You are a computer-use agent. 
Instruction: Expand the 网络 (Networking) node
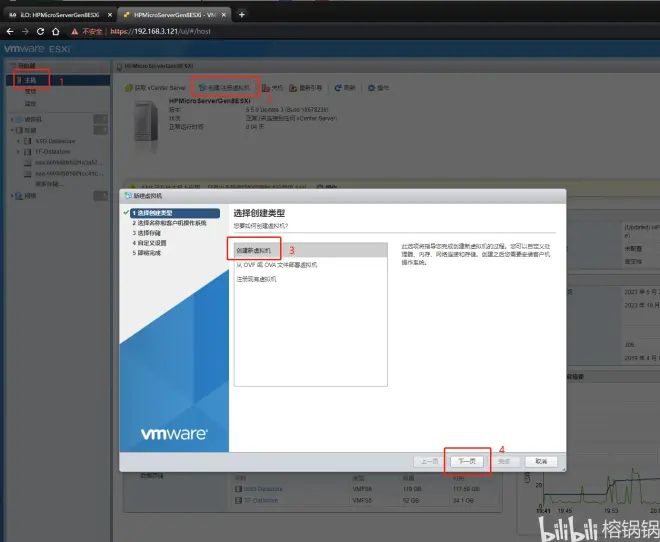click(12, 196)
